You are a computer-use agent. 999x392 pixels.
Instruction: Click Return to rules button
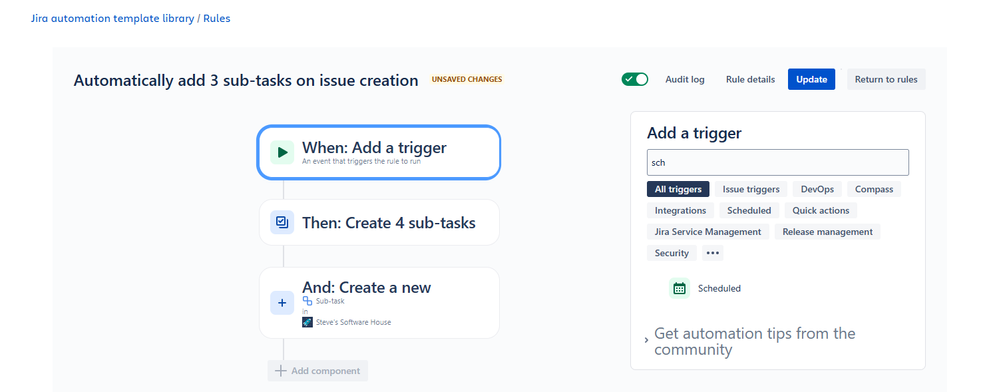click(x=886, y=80)
